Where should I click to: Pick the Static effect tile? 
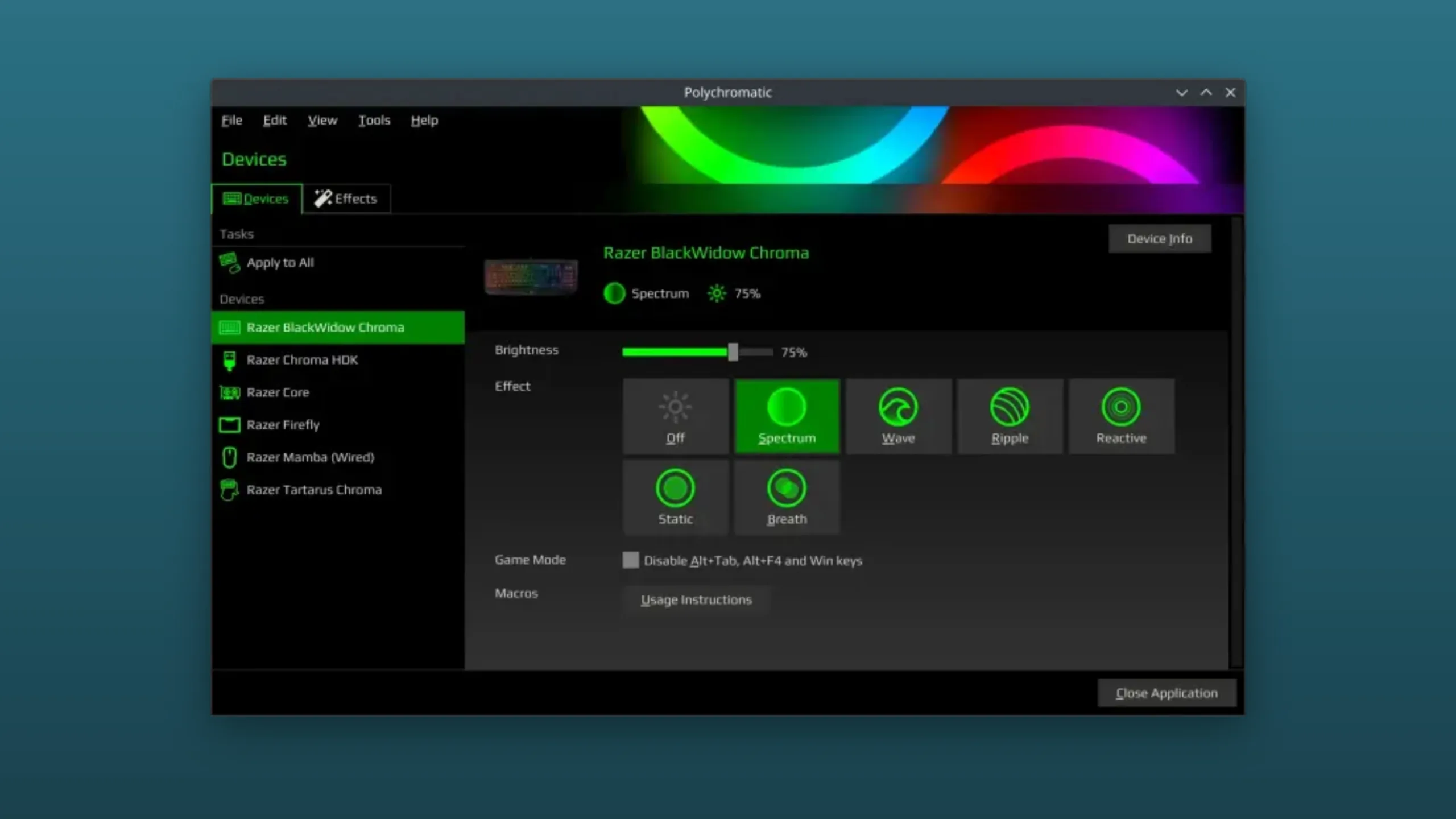tap(675, 498)
